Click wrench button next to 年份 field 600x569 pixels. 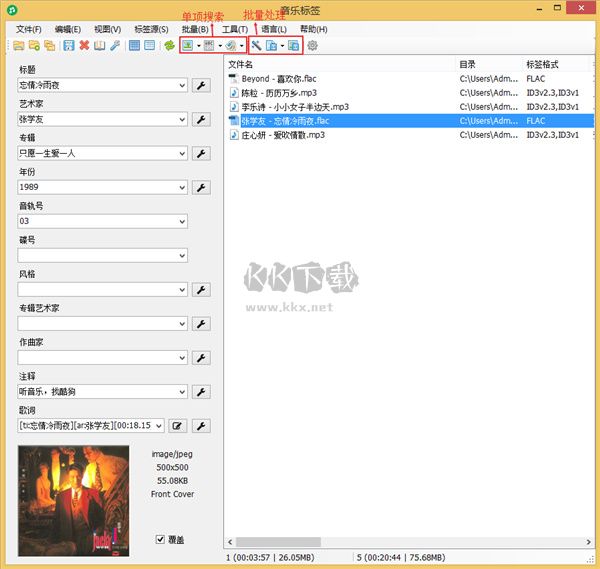click(x=201, y=187)
